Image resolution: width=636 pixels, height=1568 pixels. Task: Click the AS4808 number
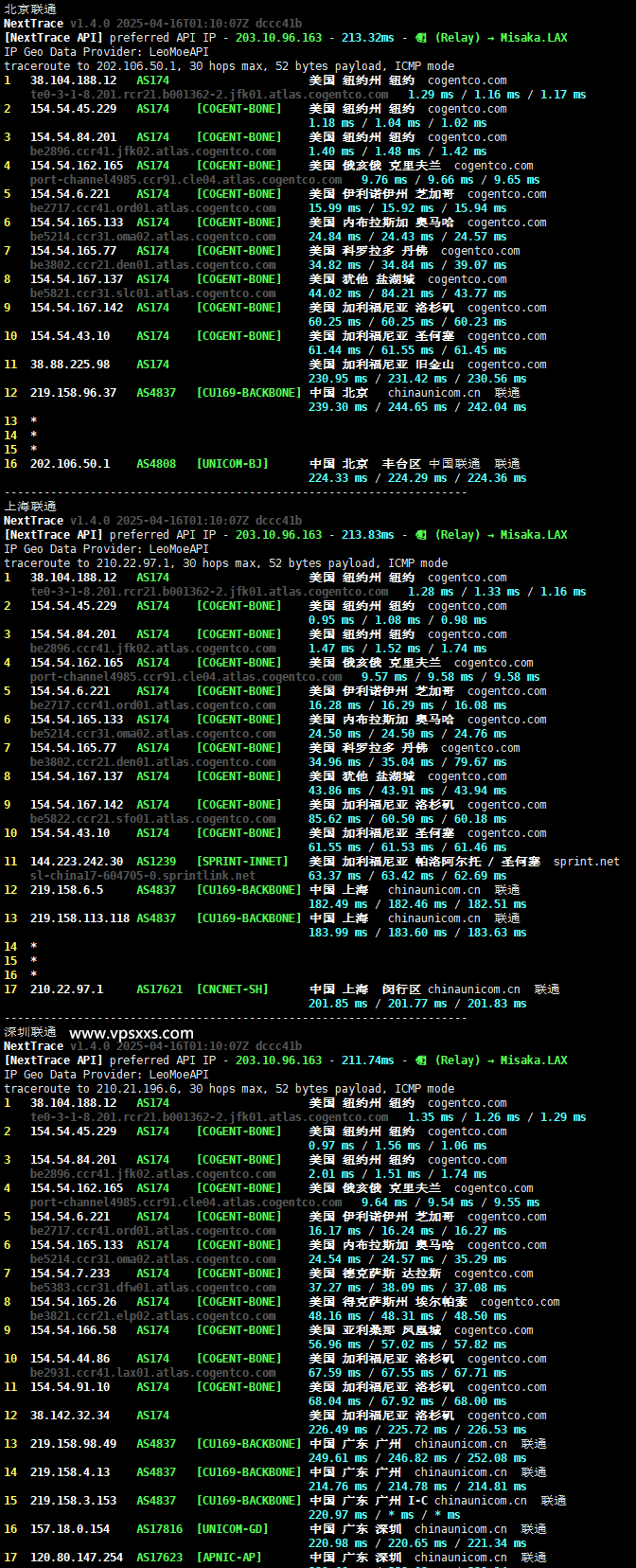156,464
